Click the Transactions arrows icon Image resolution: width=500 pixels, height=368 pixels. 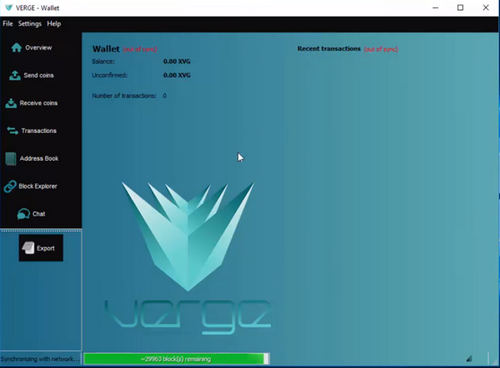[13, 131]
